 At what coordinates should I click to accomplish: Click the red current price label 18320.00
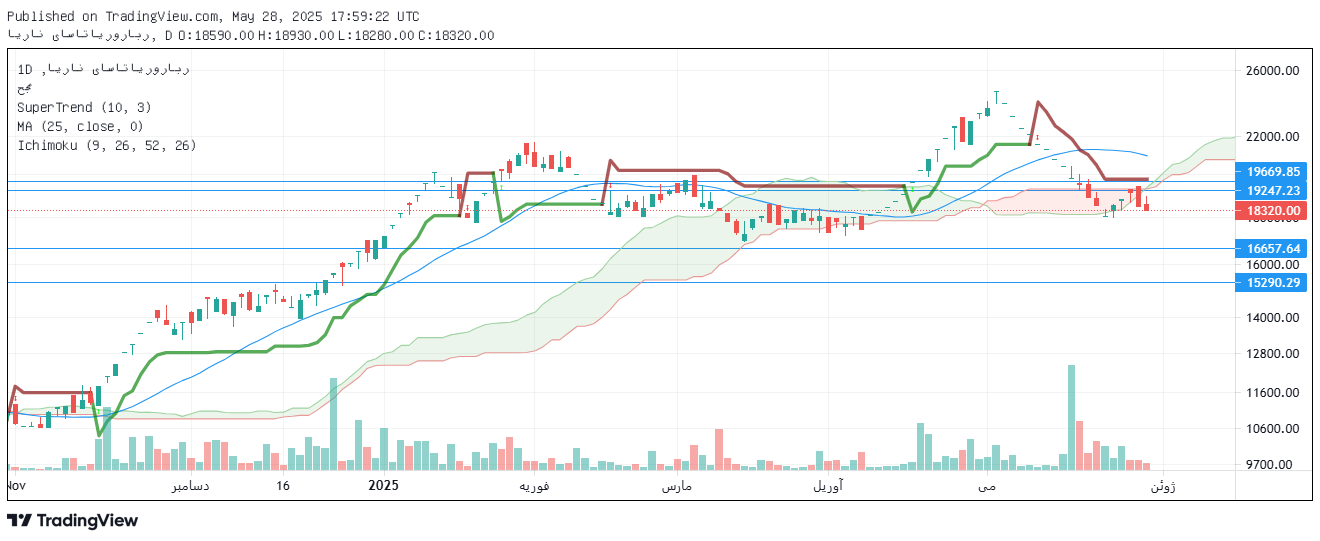coord(1272,211)
